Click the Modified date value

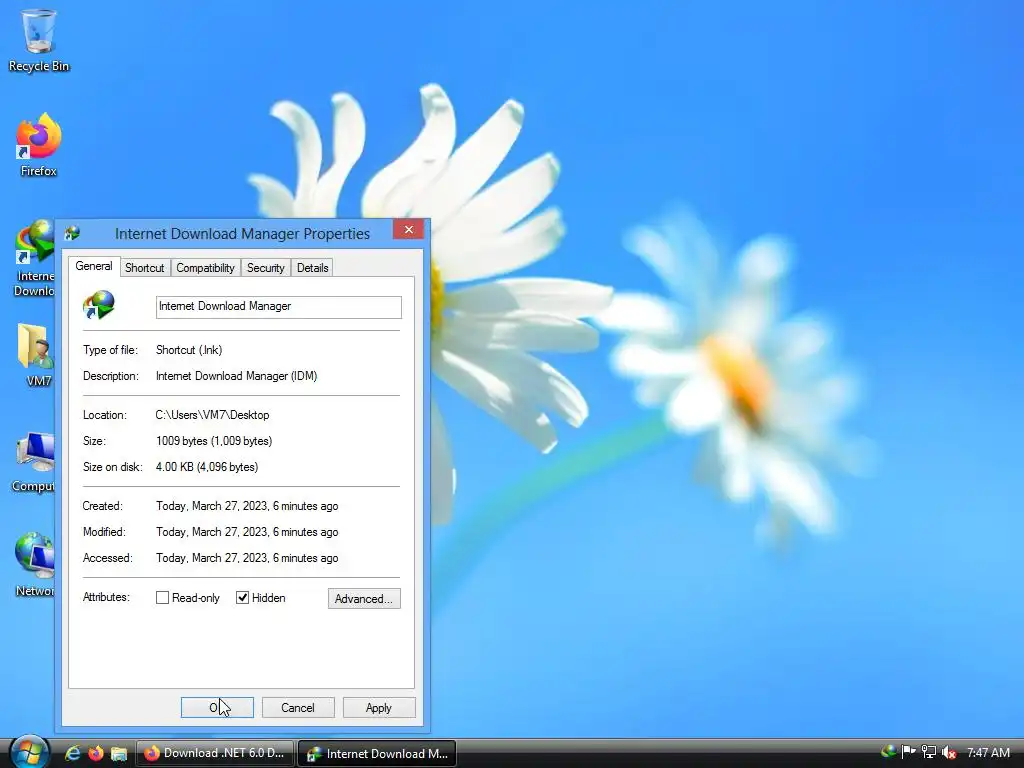pyautogui.click(x=247, y=532)
